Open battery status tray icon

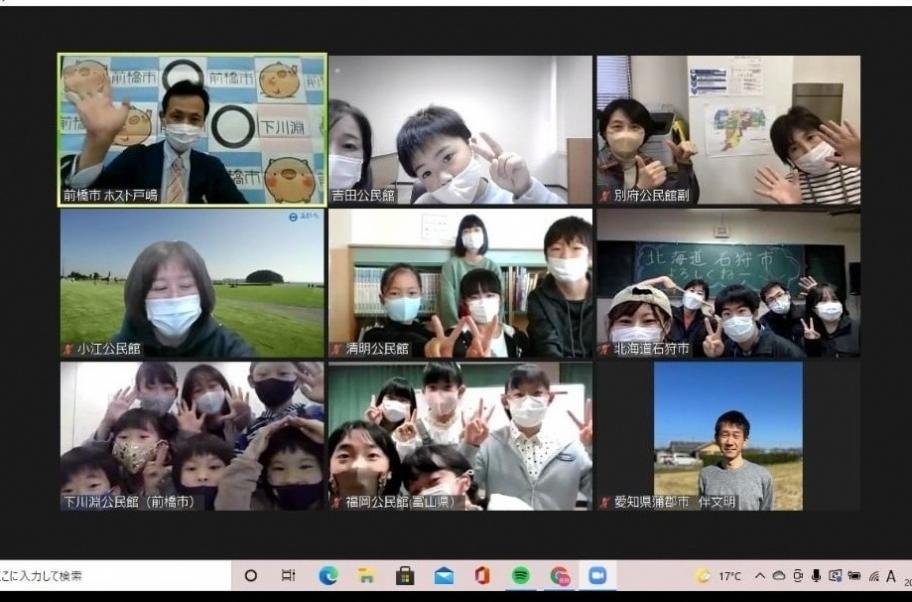tap(854, 576)
